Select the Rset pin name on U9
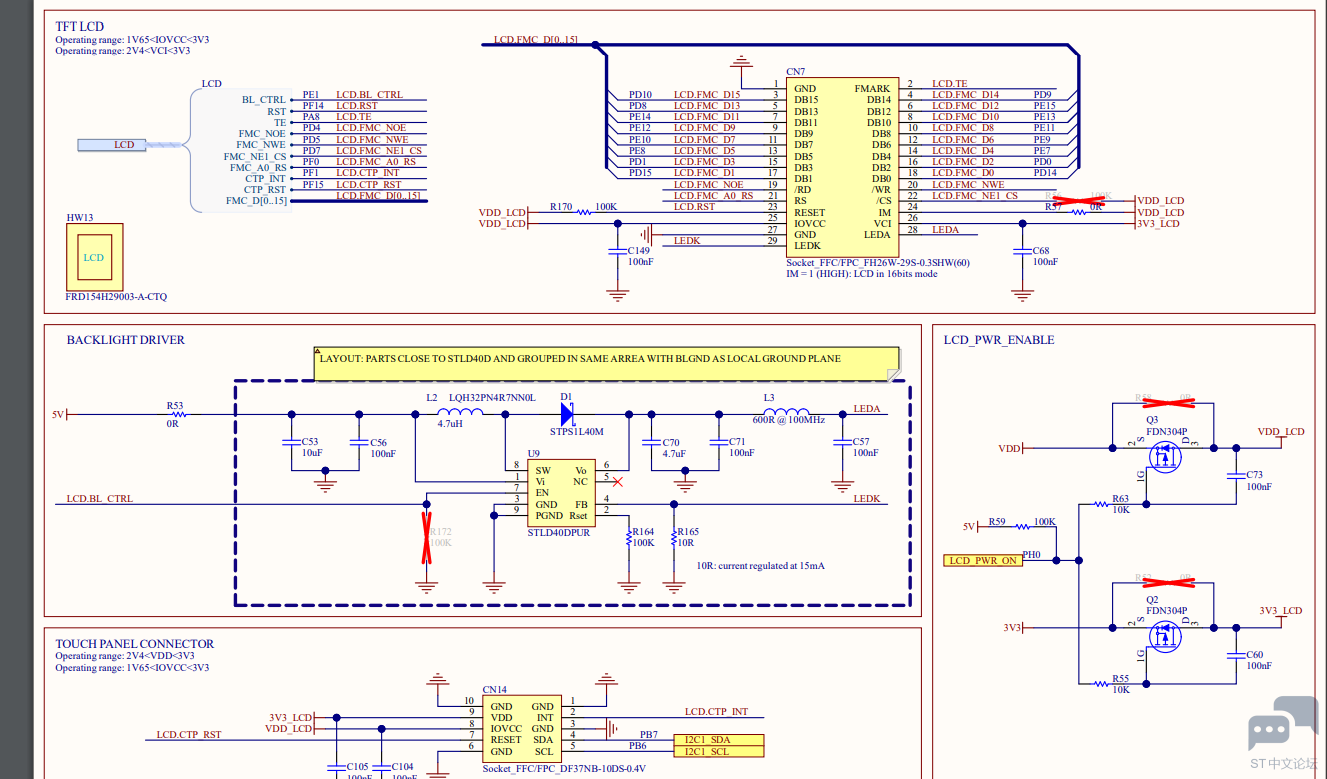Screen dimensions: 1327x779 (x=578, y=516)
